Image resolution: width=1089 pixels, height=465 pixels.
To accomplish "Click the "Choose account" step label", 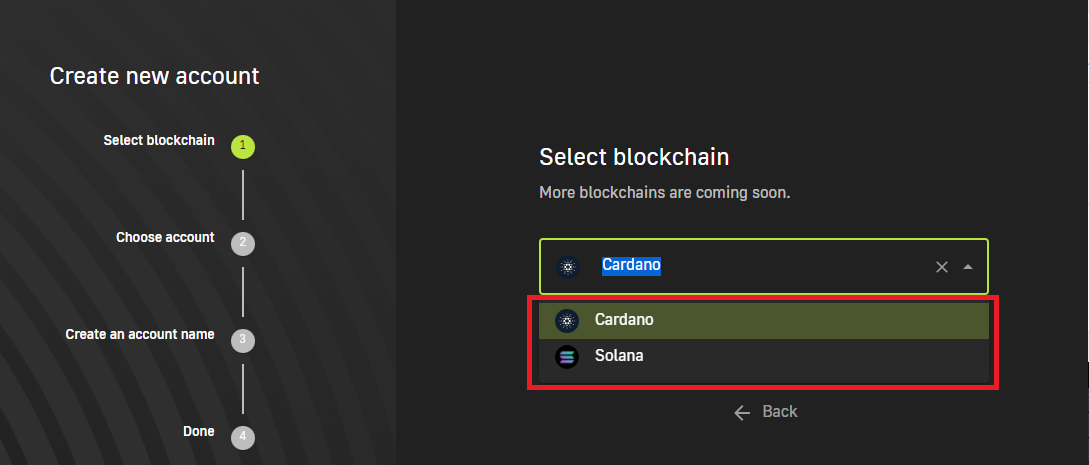I will 165,238.
